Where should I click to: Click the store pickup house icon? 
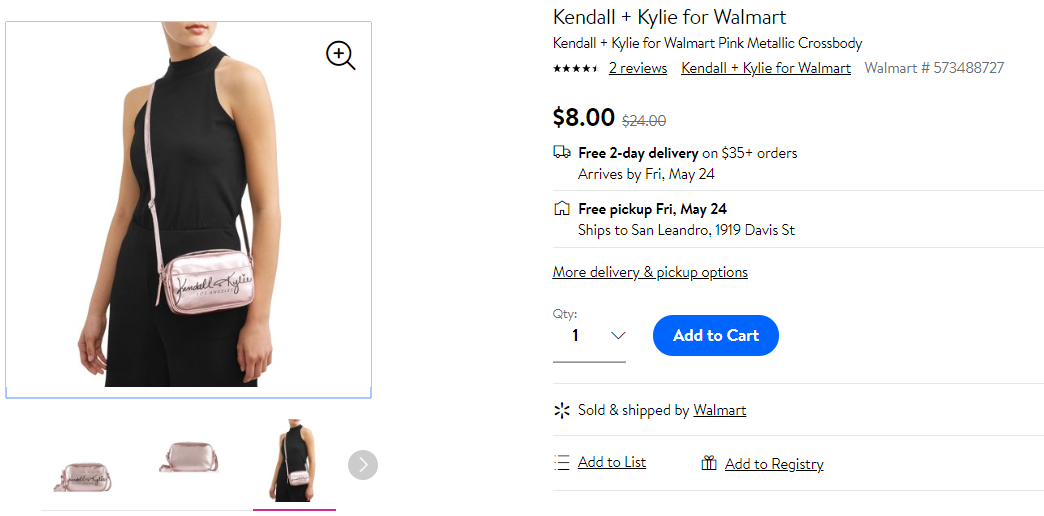coord(562,208)
